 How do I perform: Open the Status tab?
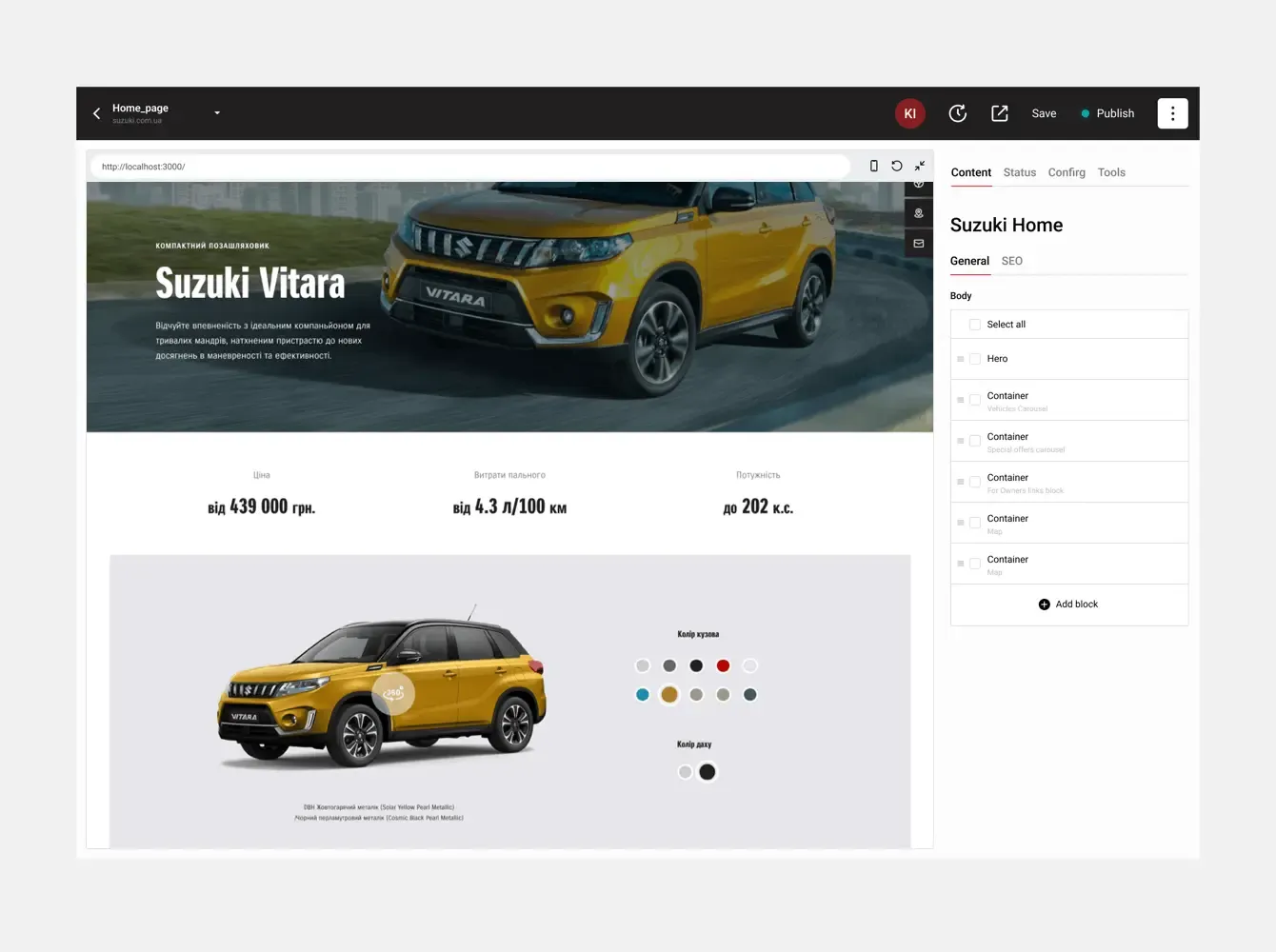[x=1020, y=172]
